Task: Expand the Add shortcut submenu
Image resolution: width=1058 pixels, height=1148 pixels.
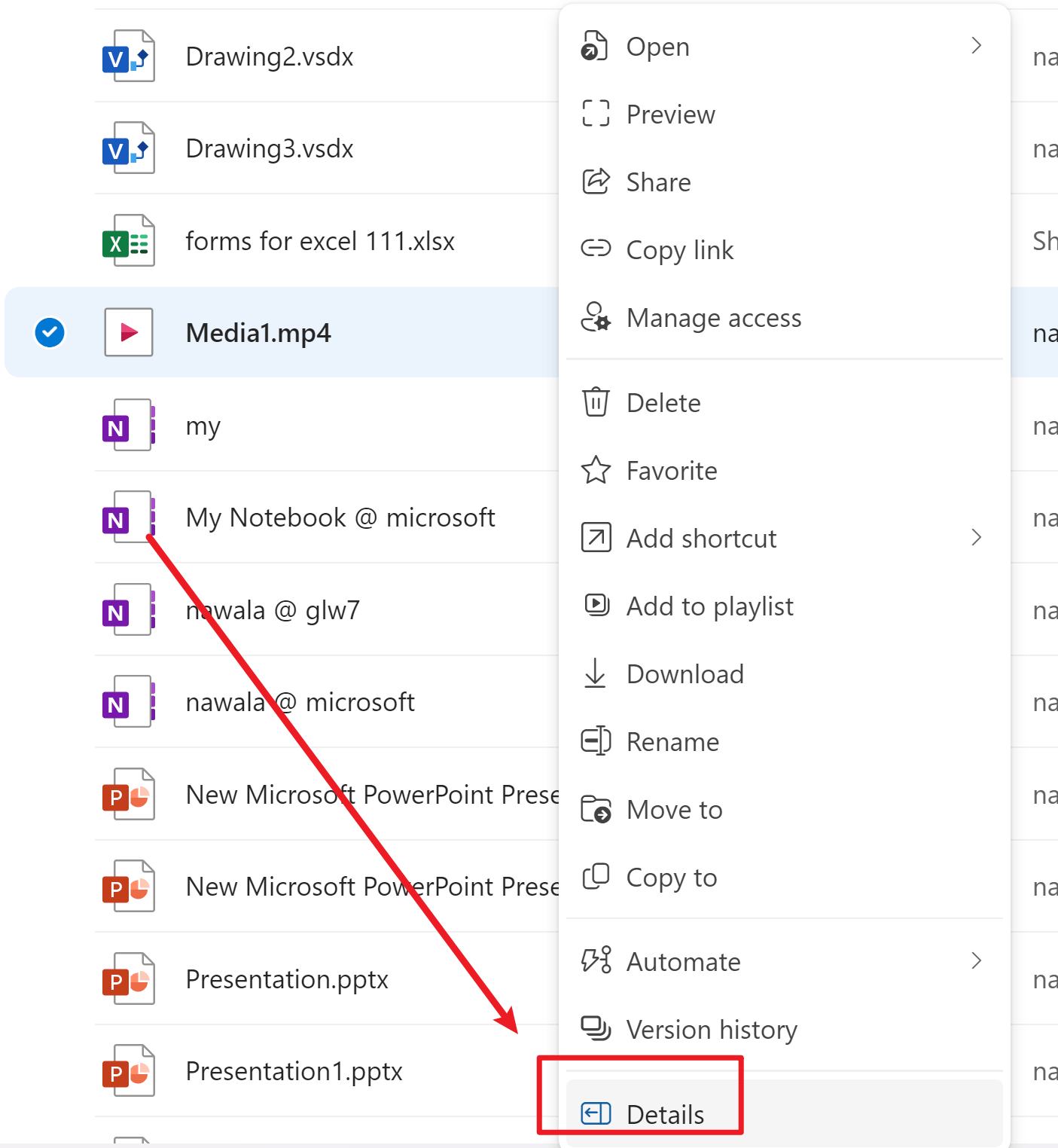Action: coord(976,538)
